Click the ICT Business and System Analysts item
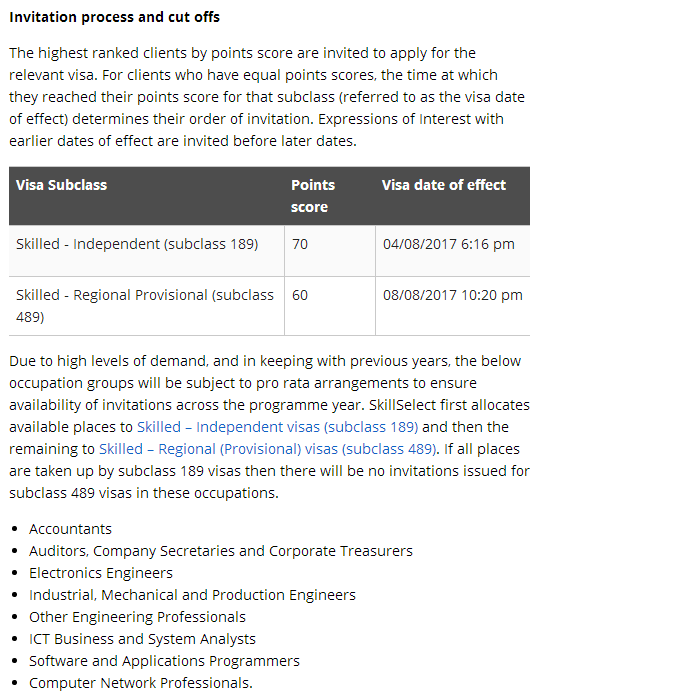Viewport: 700px width, 697px height. coord(142,639)
